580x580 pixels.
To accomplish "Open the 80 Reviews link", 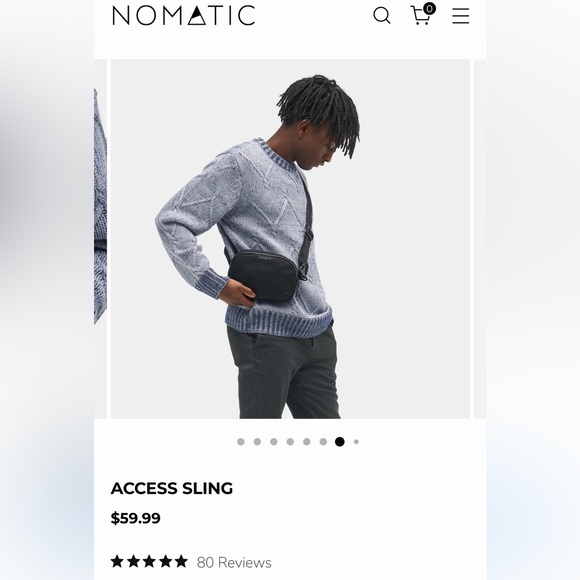I will 234,563.
